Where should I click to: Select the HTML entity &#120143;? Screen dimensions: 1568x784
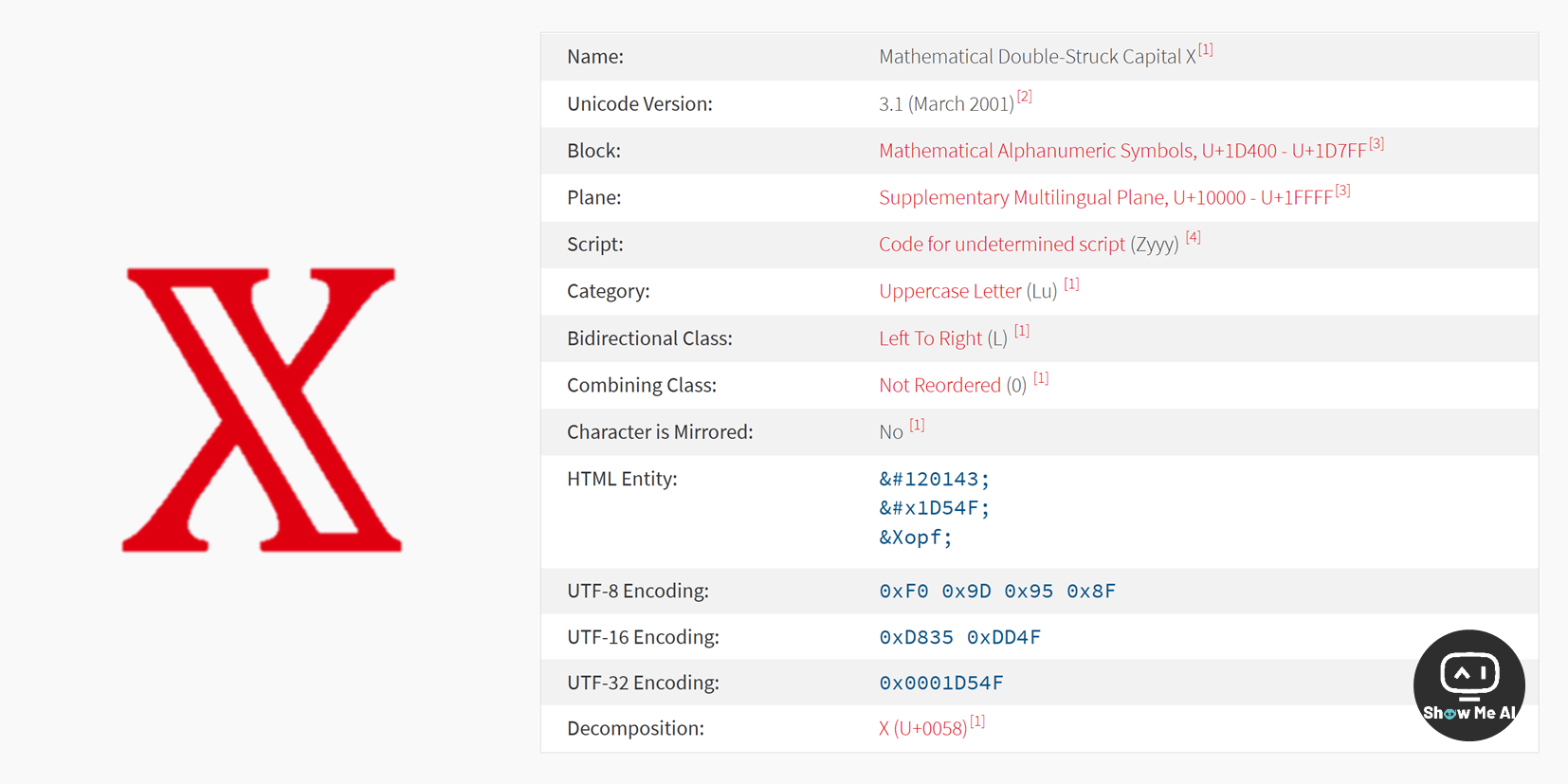(934, 480)
